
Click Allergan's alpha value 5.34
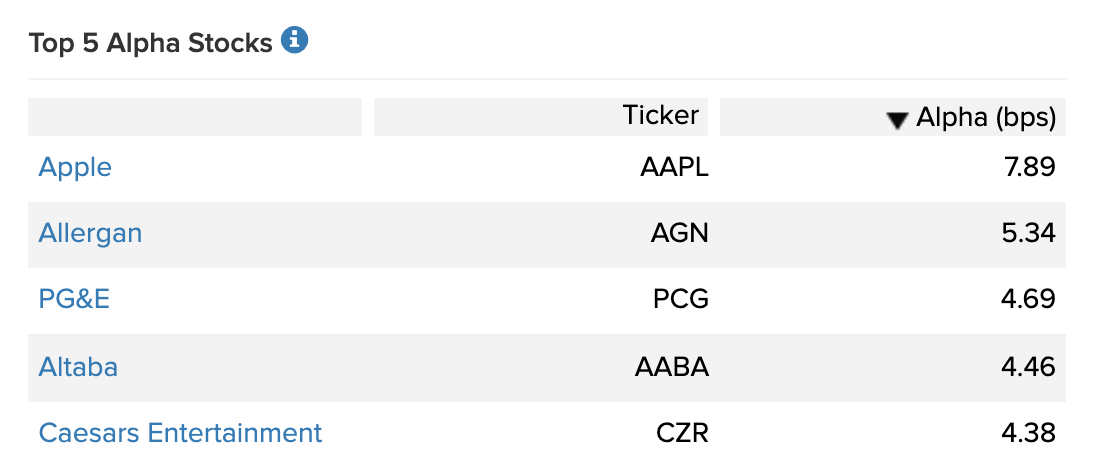pos(1028,234)
